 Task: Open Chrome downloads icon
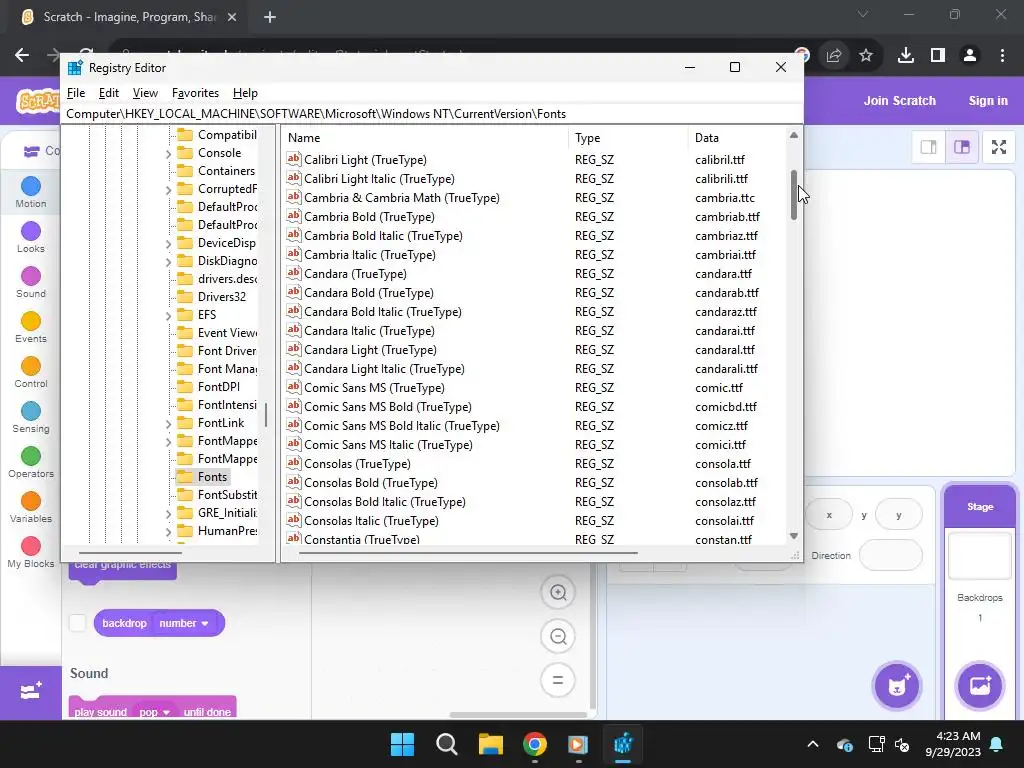click(x=905, y=56)
